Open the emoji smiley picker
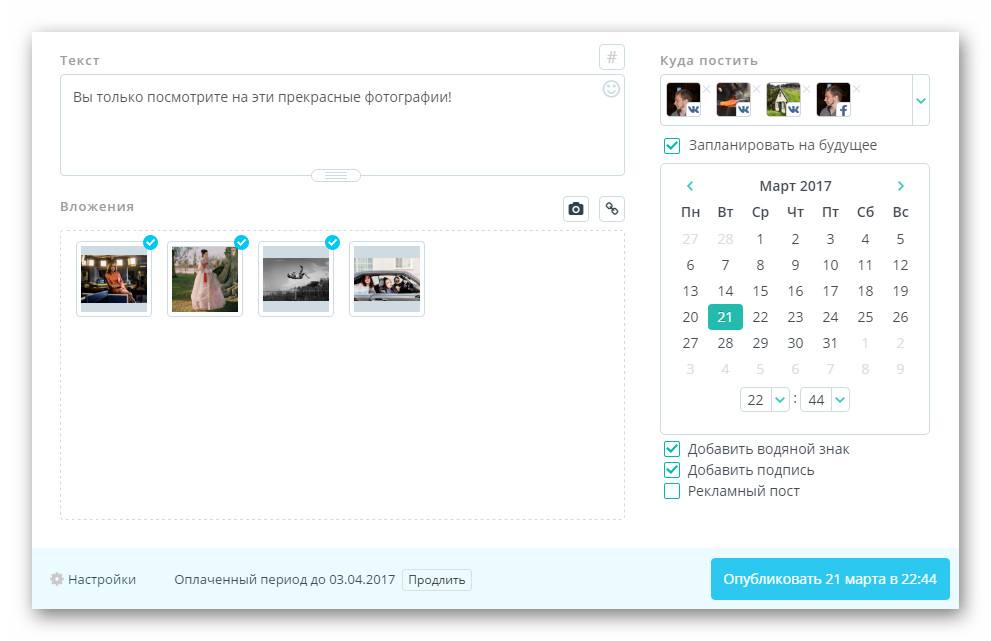Viewport: 991px width, 641px height. click(611, 89)
